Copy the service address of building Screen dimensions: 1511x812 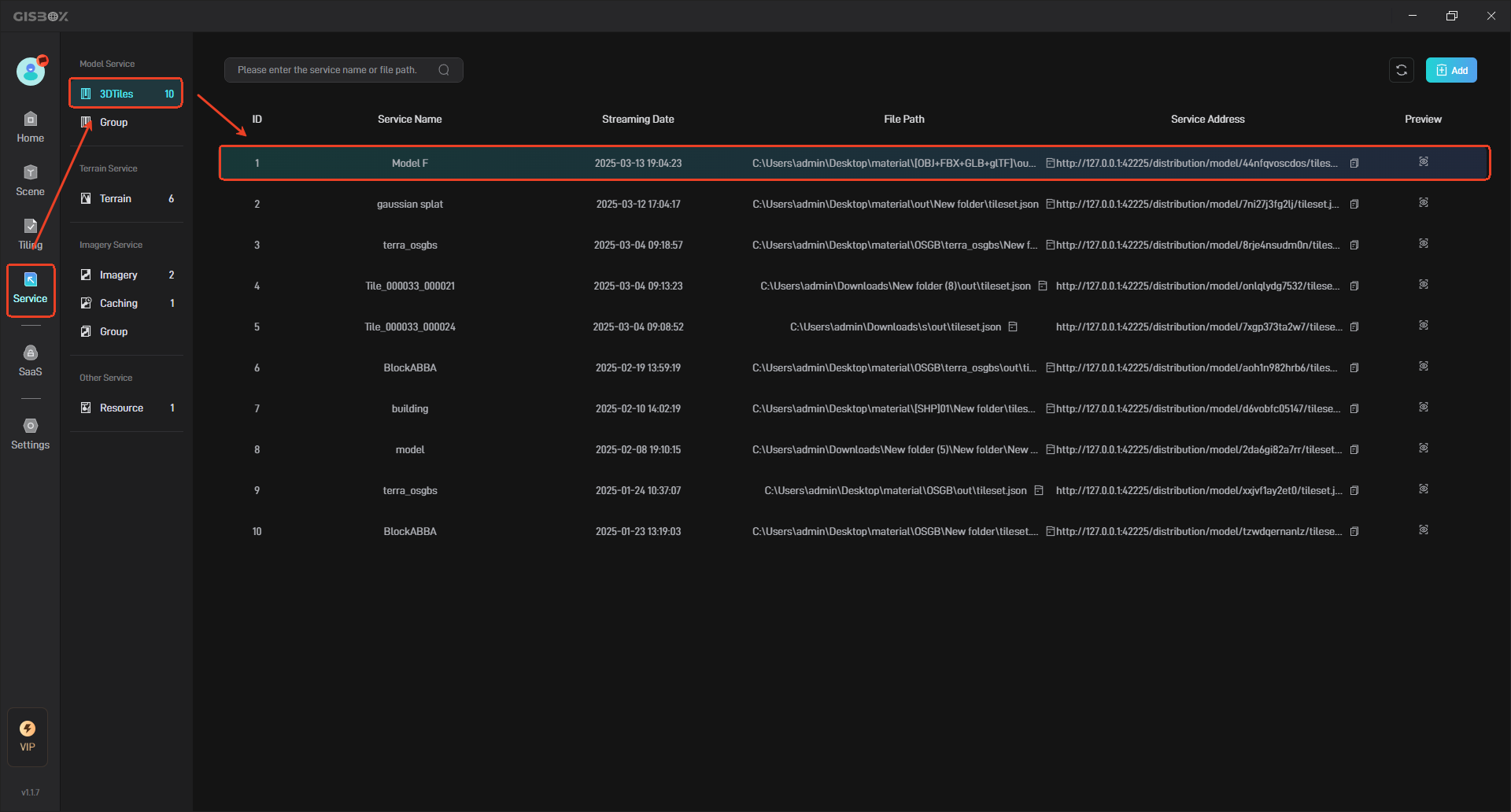[1354, 409]
